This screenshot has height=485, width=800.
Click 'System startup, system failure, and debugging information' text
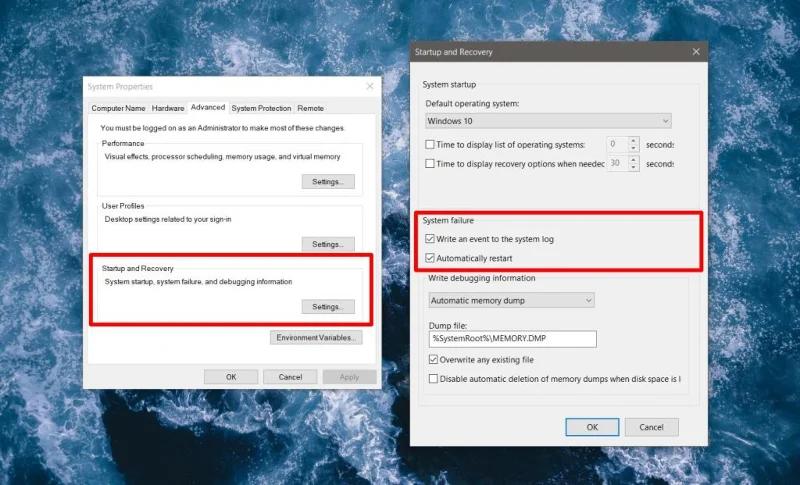(x=198, y=282)
